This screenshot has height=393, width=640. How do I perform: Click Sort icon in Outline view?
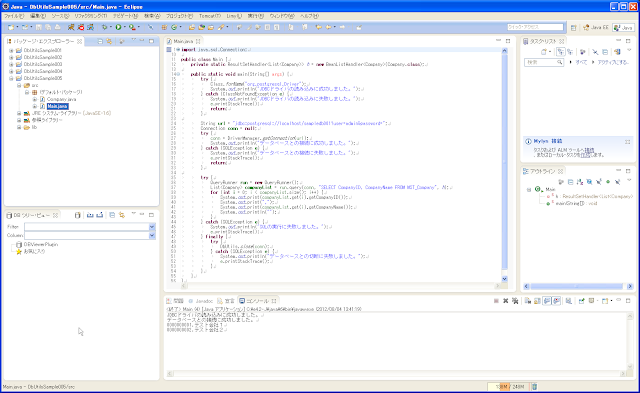[580, 182]
